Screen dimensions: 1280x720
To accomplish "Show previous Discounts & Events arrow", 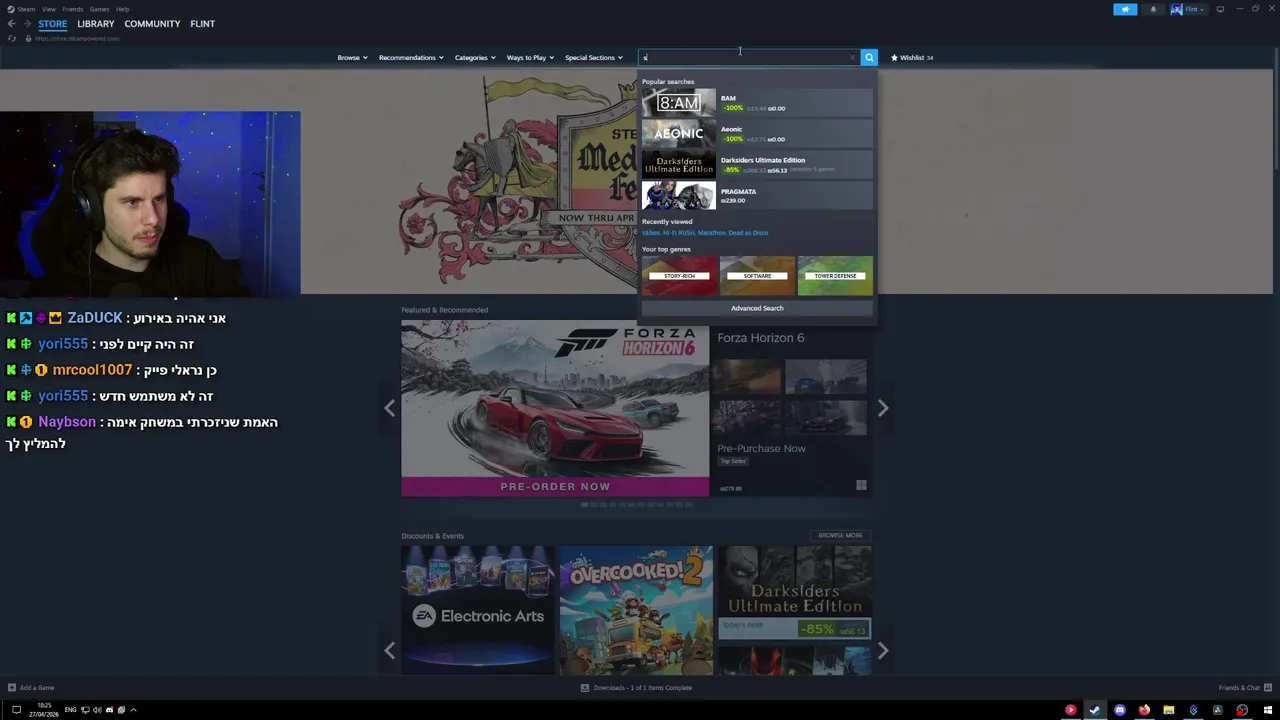I will [x=389, y=650].
